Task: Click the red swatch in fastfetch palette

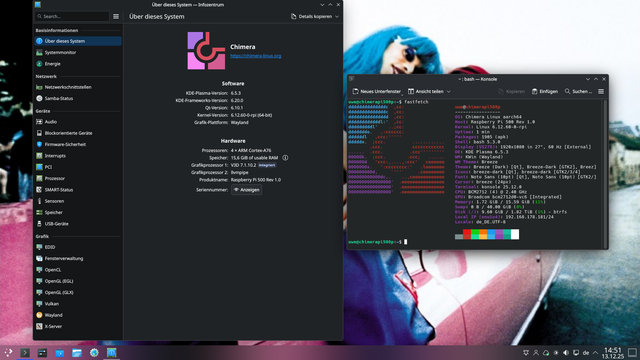Action: tap(467, 234)
